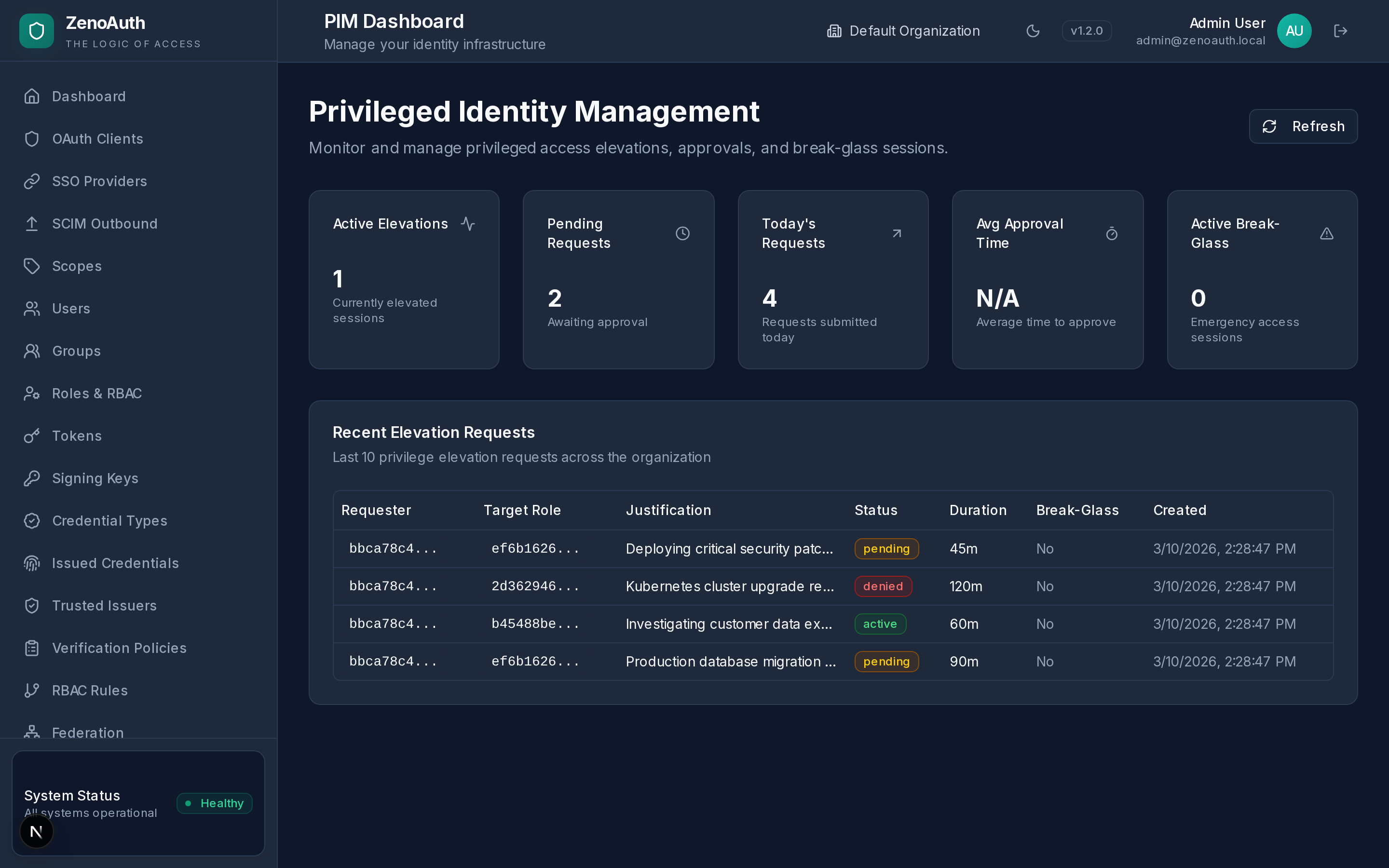
Task: Click the ZenoAuth shield logo
Action: click(x=36, y=30)
